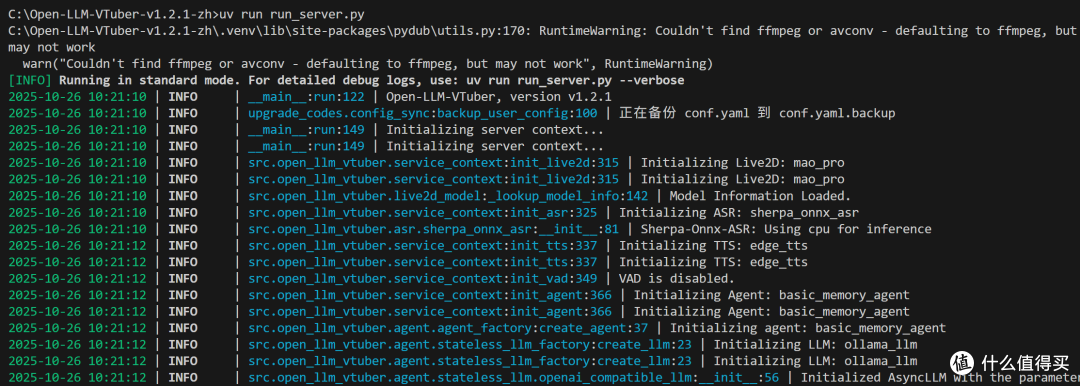This screenshot has width=1080, height=386.
Task: Click the 'may not work' wrapped warning line
Action: 52,47
